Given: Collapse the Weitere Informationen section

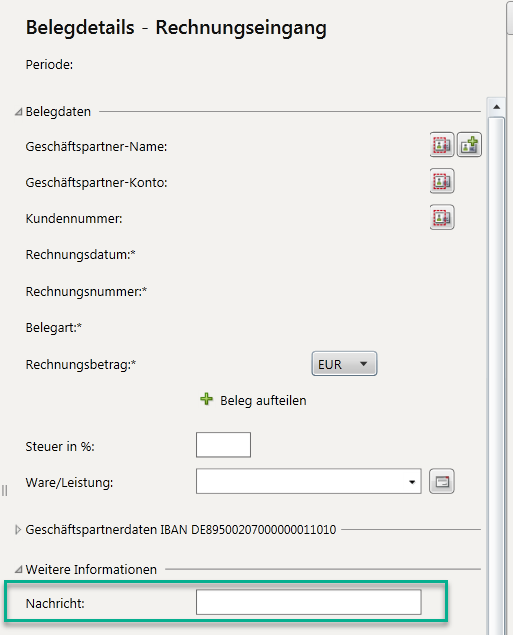Looking at the screenshot, I should [18, 570].
